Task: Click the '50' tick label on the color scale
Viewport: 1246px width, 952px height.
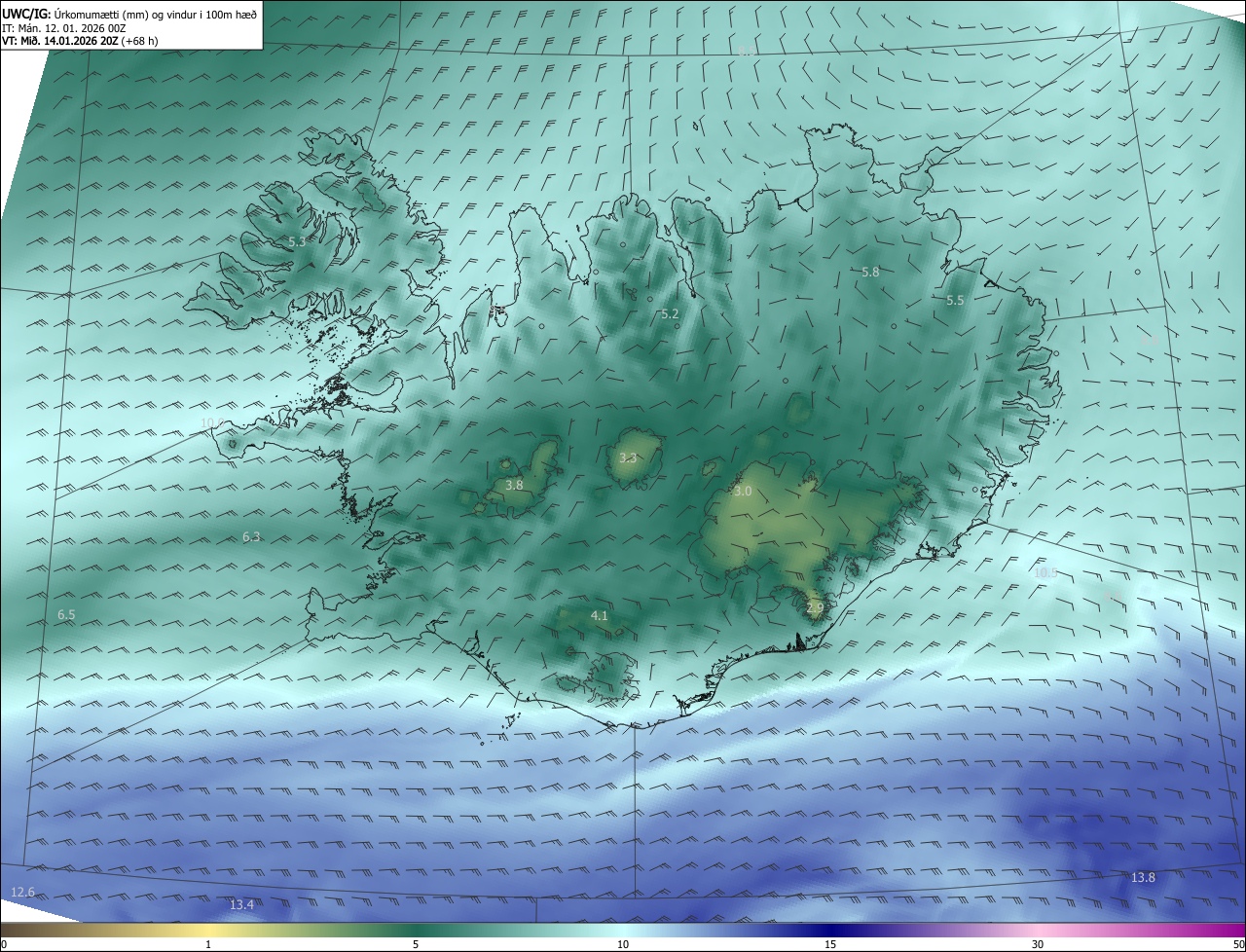Action: click(x=1238, y=944)
